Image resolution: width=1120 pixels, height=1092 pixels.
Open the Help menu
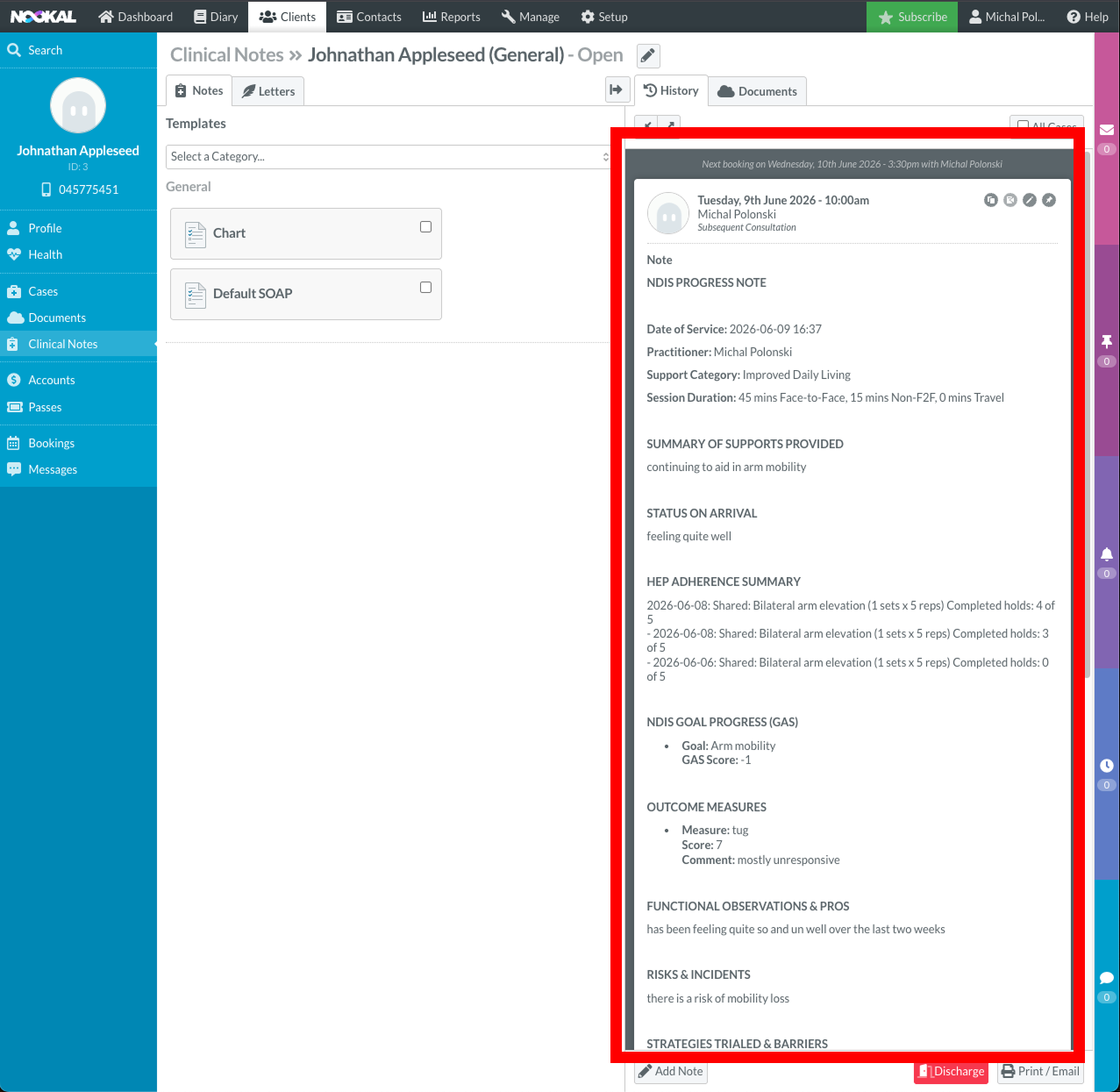1088,17
